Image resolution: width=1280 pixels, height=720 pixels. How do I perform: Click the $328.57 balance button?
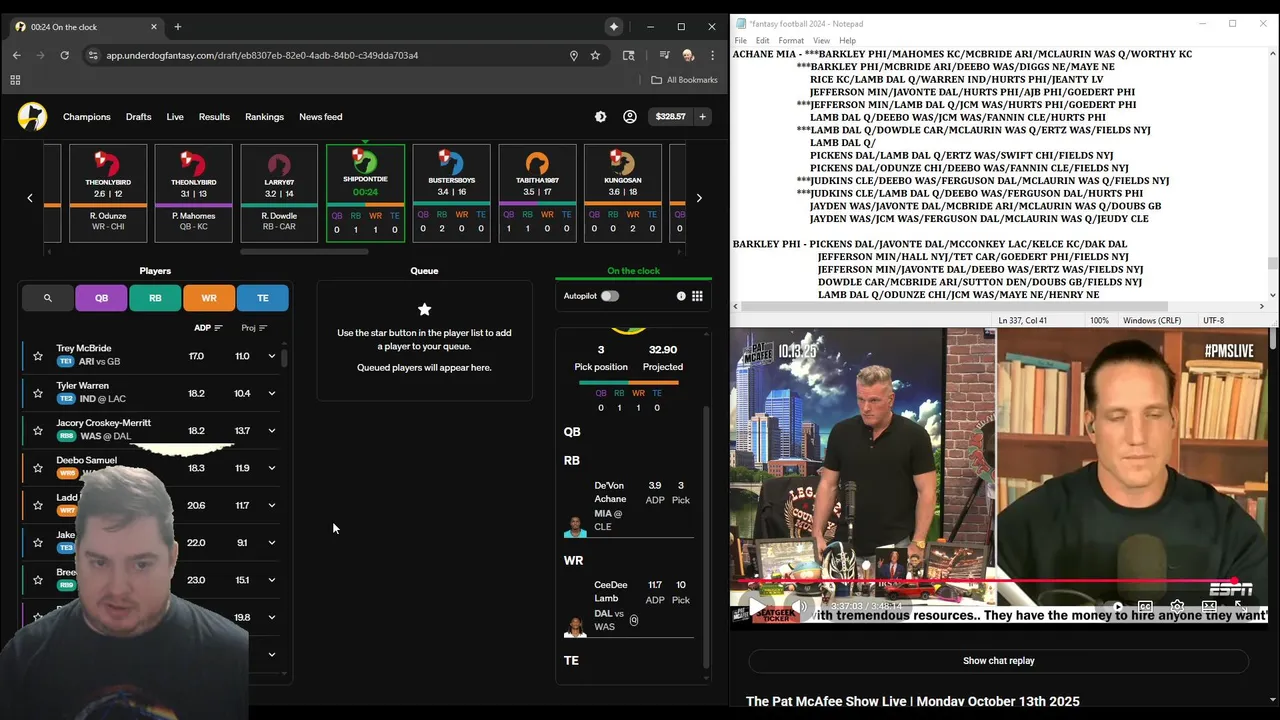tap(670, 117)
